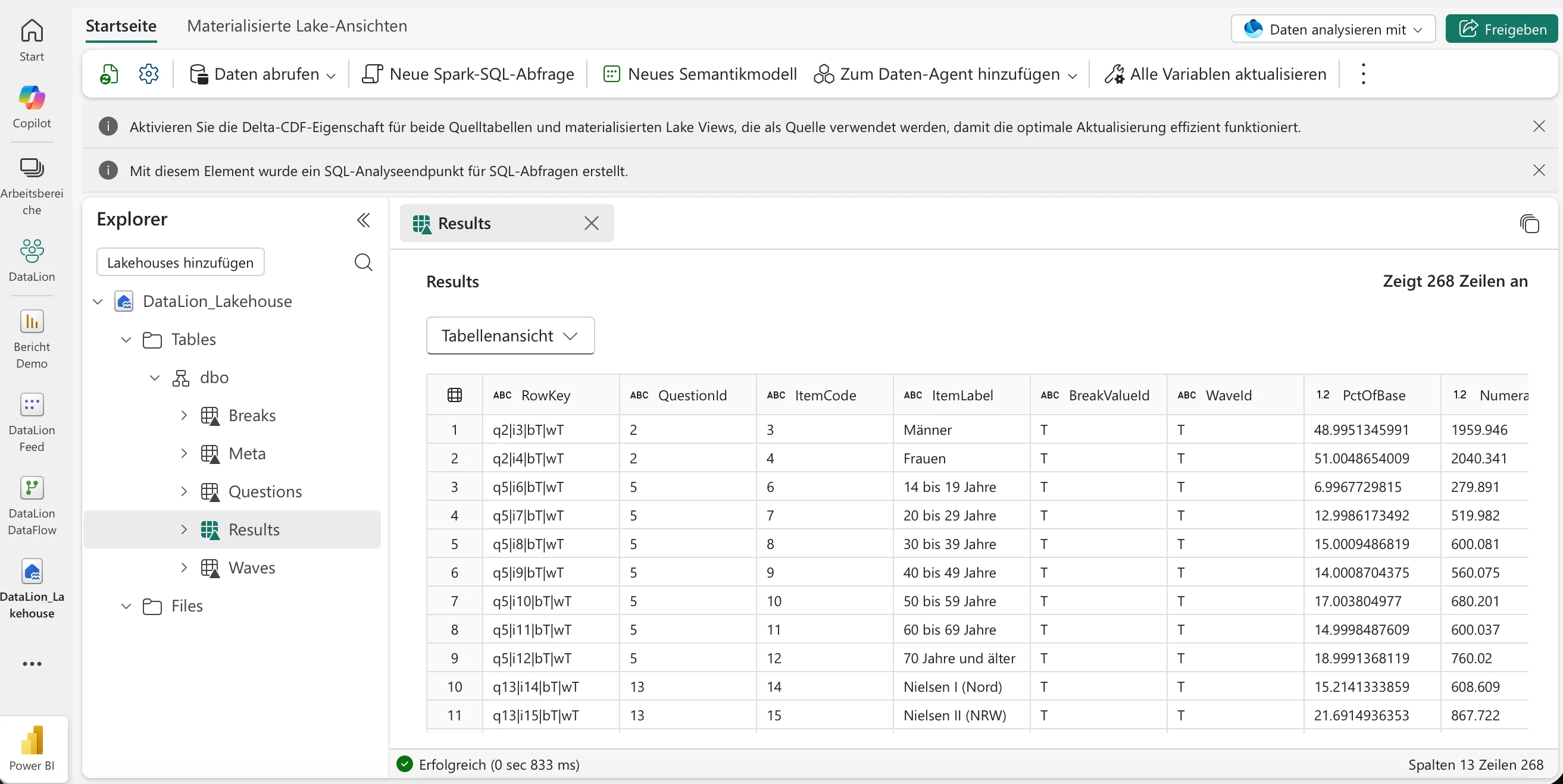
Task: Open Copilot from the left sidebar
Action: coord(32,106)
